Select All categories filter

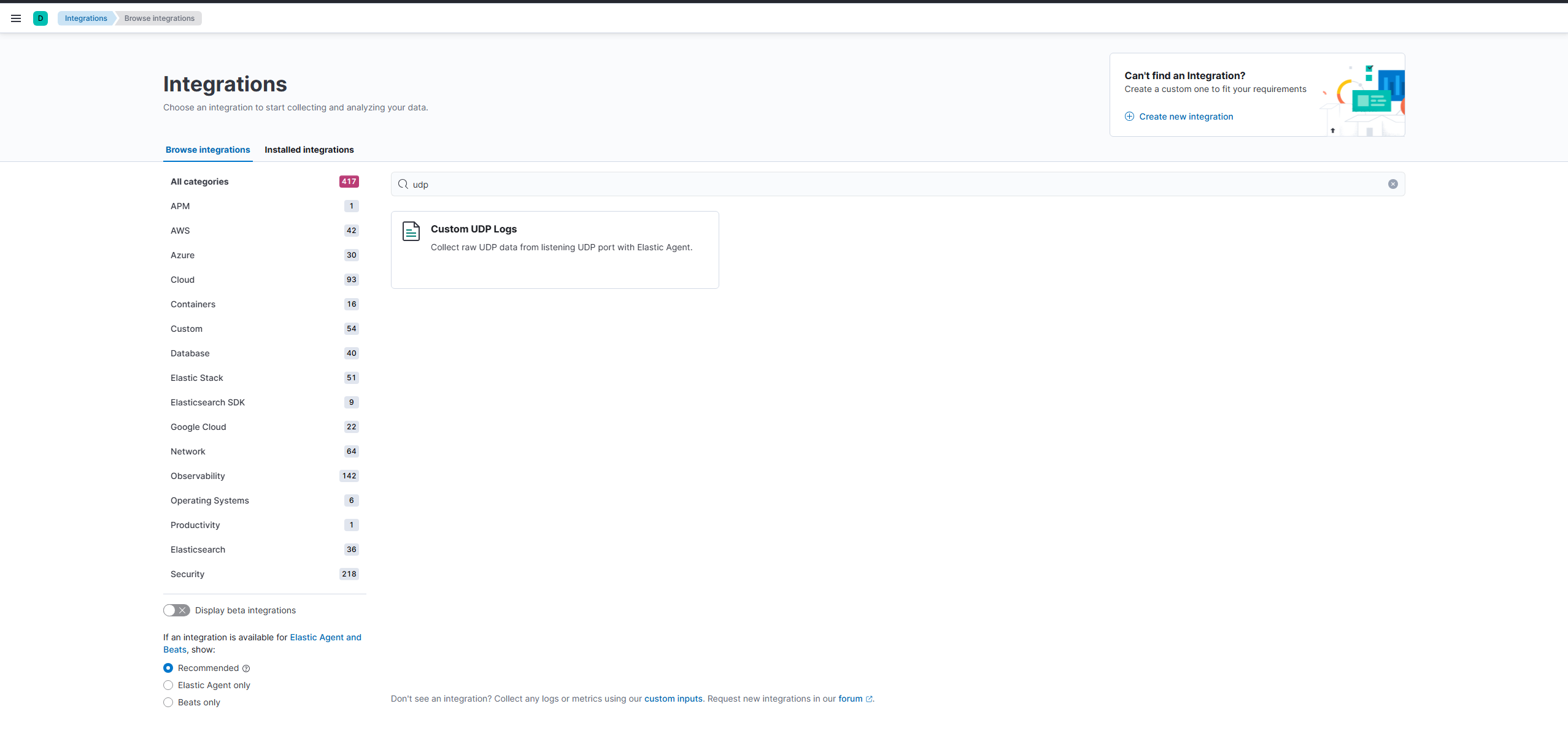[265, 182]
